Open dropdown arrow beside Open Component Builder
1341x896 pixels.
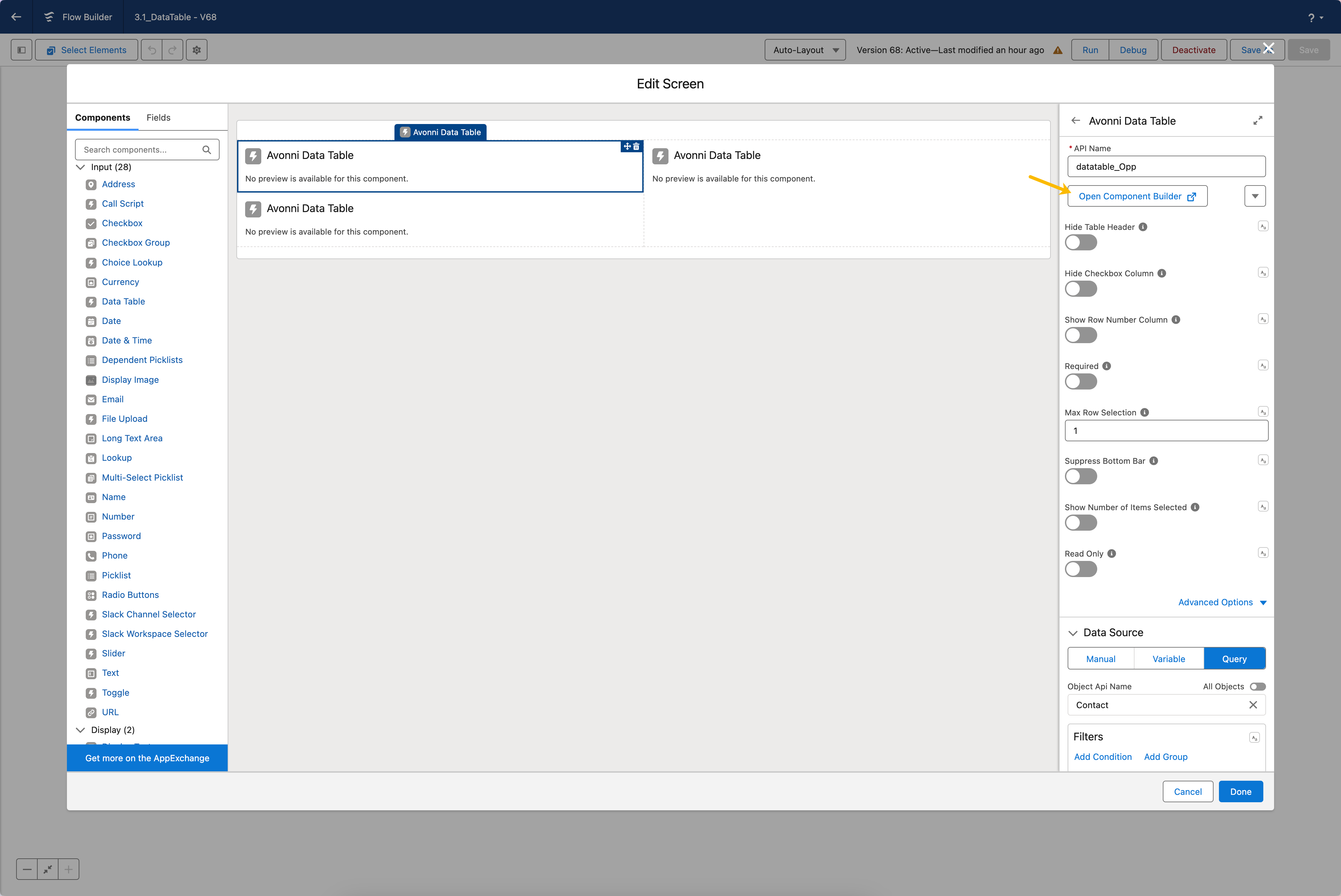click(x=1255, y=196)
